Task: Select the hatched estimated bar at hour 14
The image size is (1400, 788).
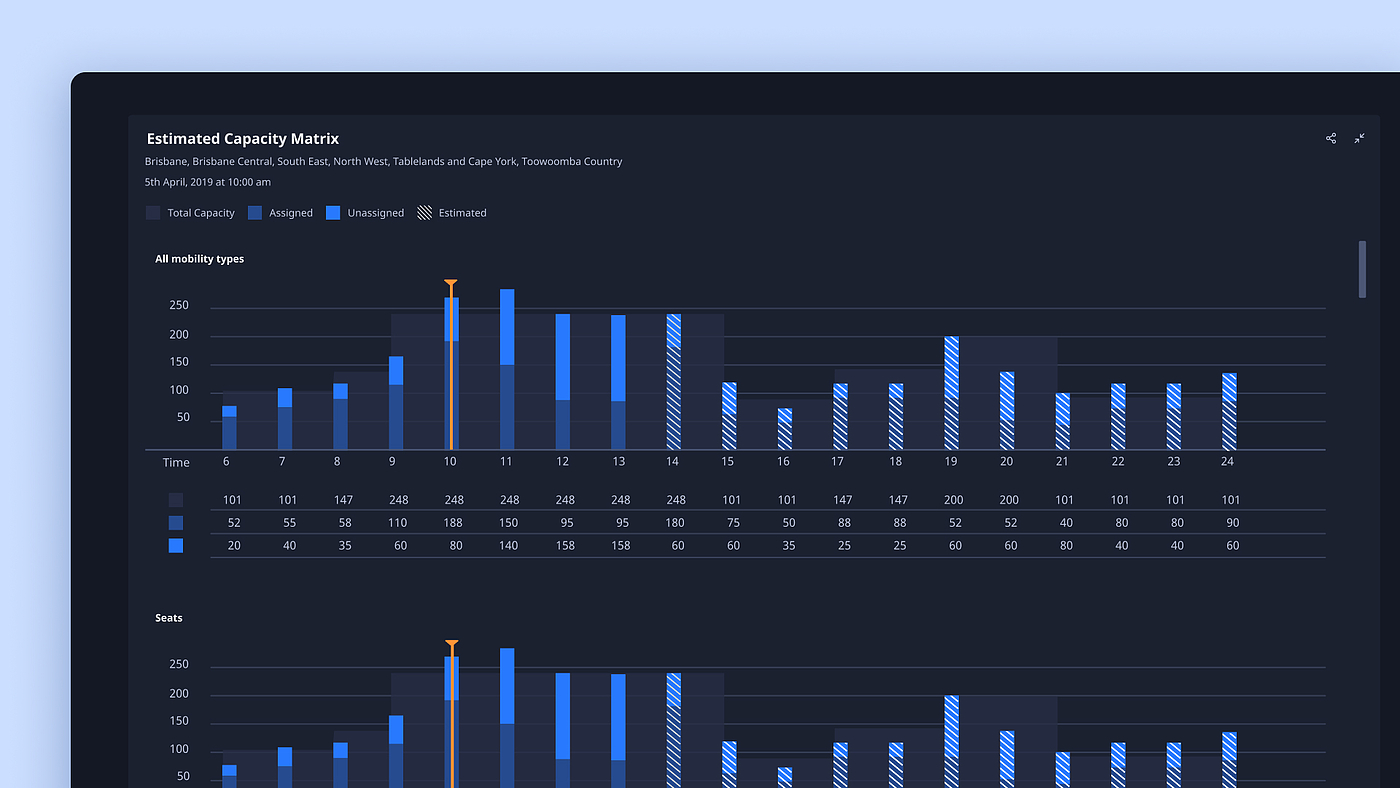Action: (x=674, y=382)
